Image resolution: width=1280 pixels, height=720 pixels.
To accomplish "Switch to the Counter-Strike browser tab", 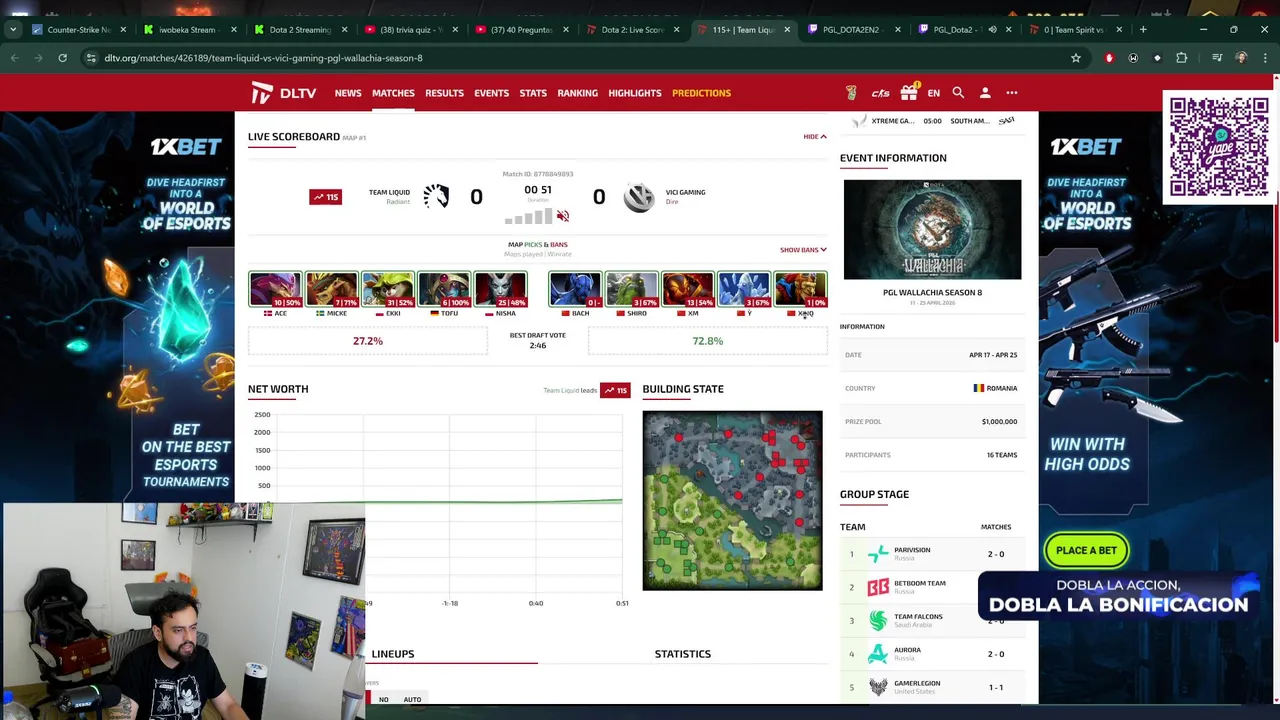I will 80,29.
